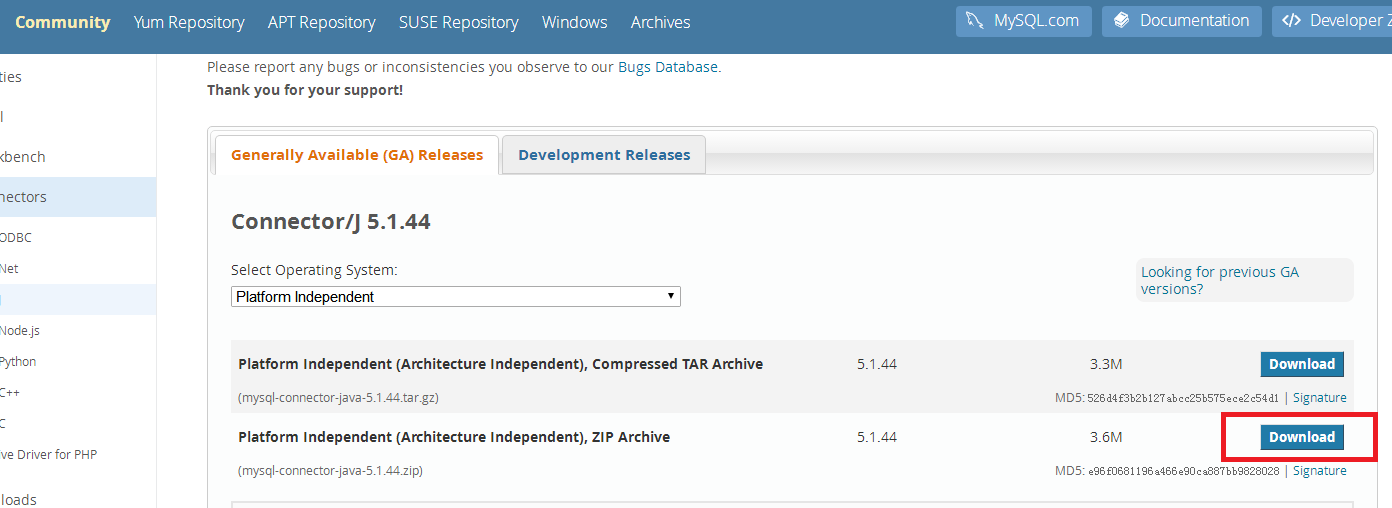Open the Net connector sidebar link
This screenshot has width=1392, height=508.
[9, 269]
